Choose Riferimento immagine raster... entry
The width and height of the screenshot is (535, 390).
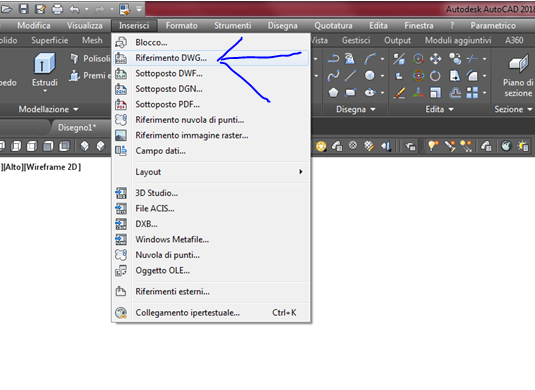[211, 135]
